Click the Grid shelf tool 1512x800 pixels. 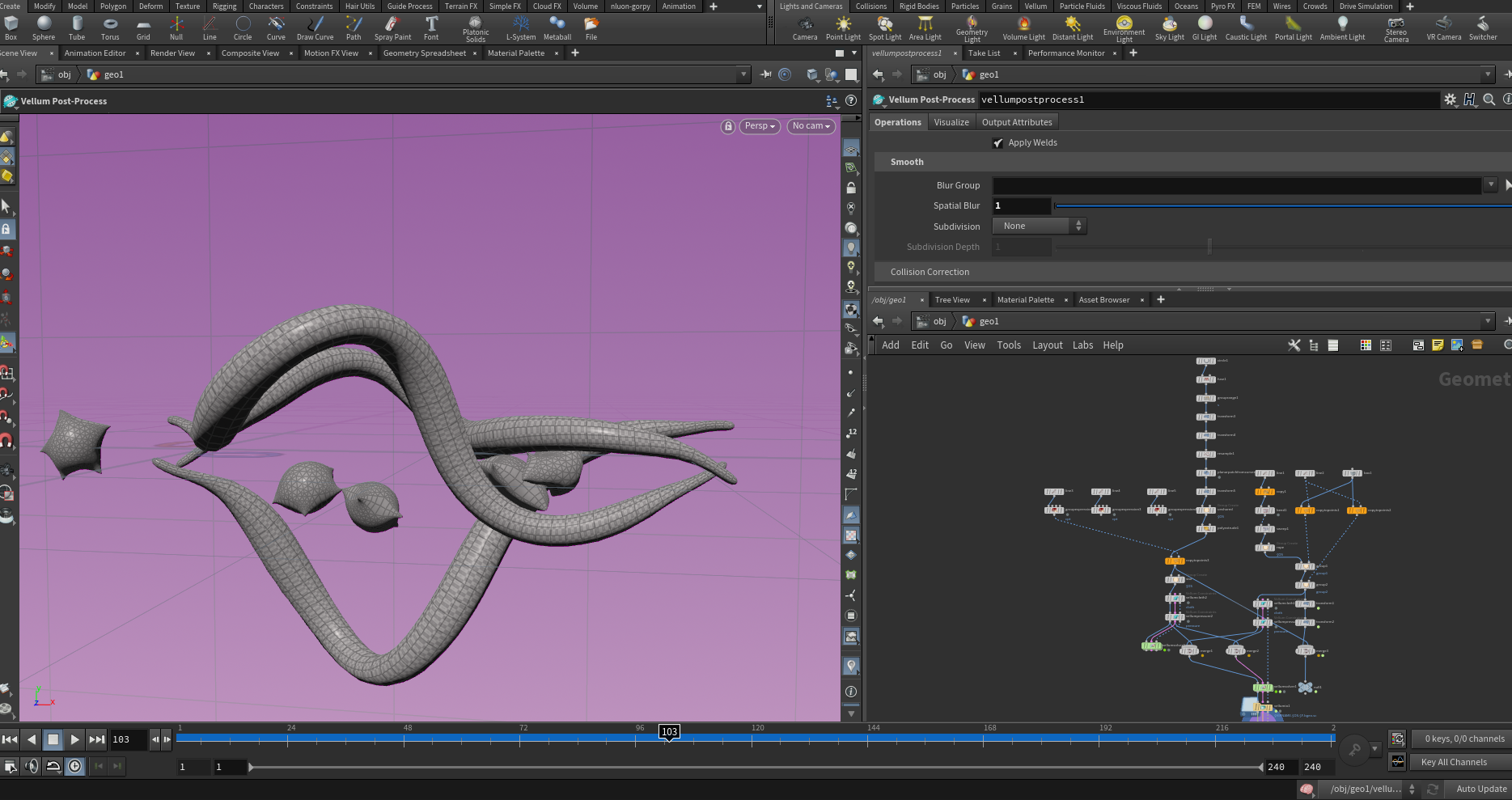(143, 28)
